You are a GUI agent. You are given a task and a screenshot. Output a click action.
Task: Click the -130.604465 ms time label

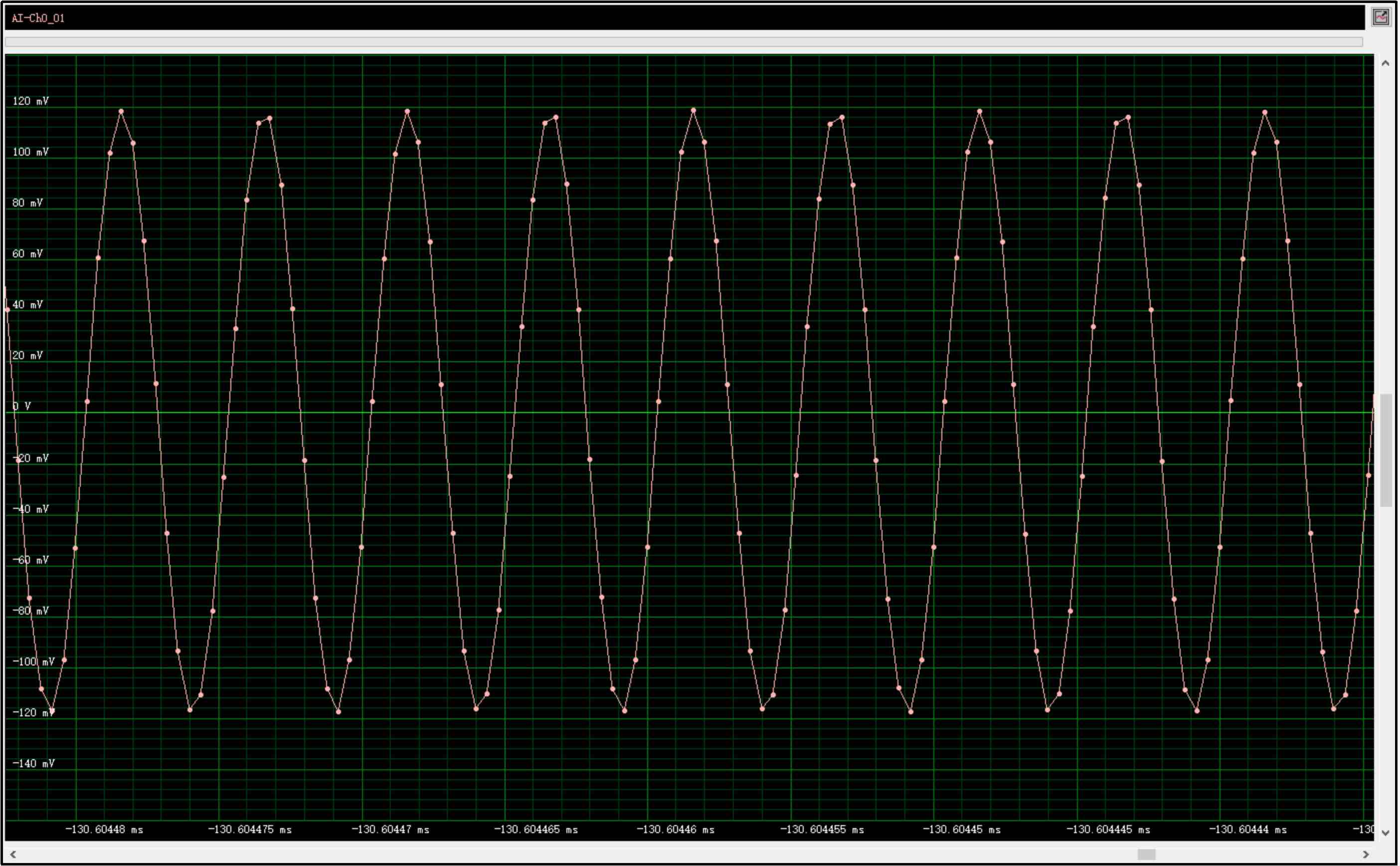tap(536, 830)
